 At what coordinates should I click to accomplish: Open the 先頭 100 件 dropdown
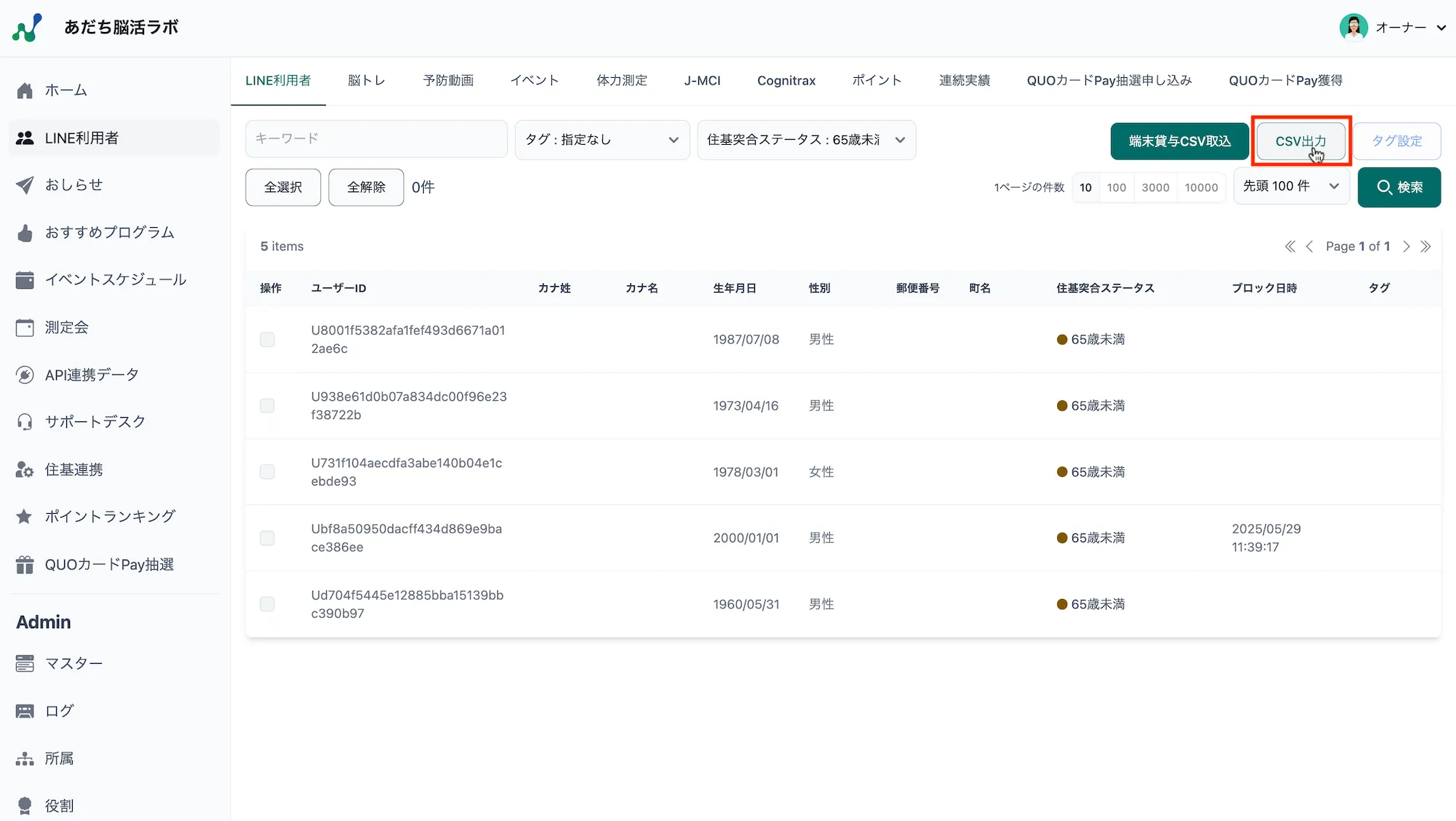click(x=1291, y=186)
